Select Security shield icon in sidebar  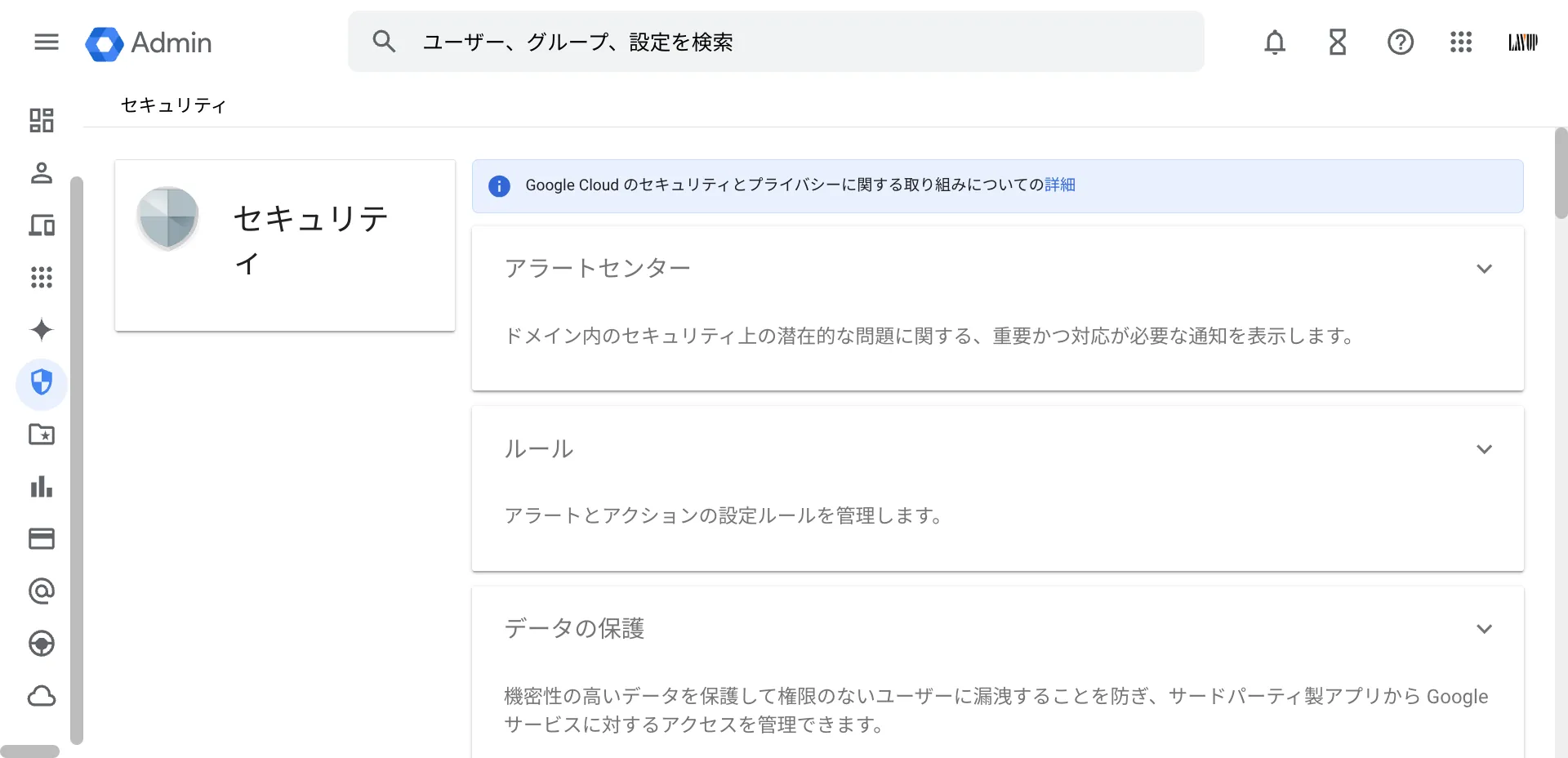[42, 382]
